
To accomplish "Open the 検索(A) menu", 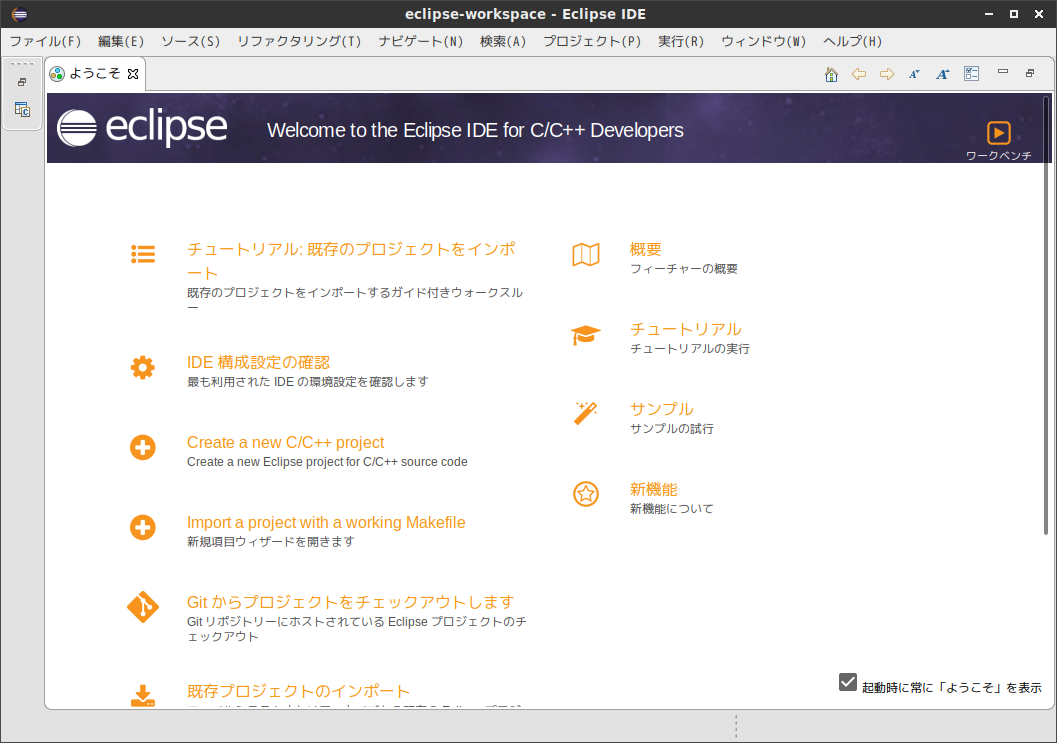I will [503, 42].
